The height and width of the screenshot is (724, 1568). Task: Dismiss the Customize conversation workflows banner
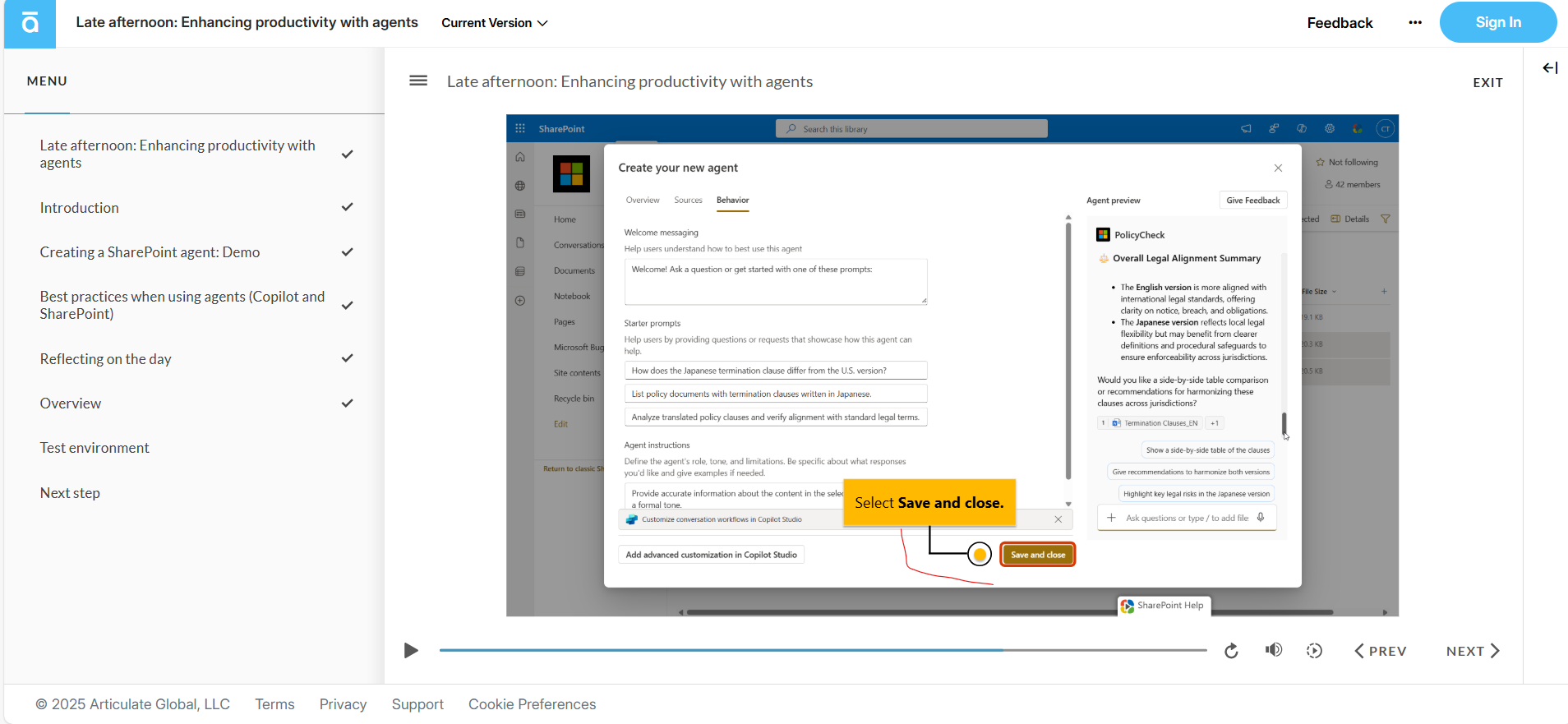(1058, 519)
